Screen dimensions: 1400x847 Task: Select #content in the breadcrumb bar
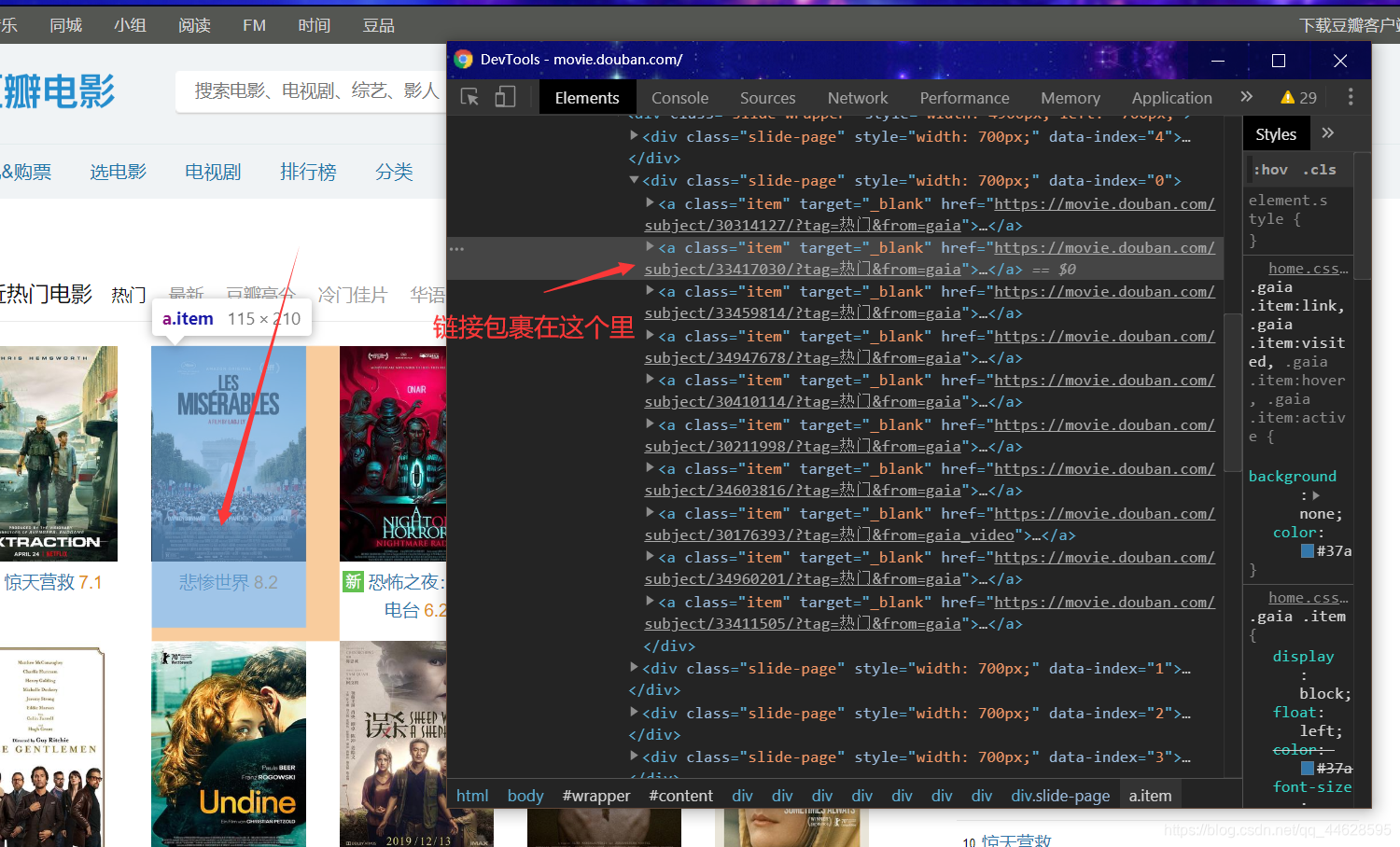tap(681, 796)
